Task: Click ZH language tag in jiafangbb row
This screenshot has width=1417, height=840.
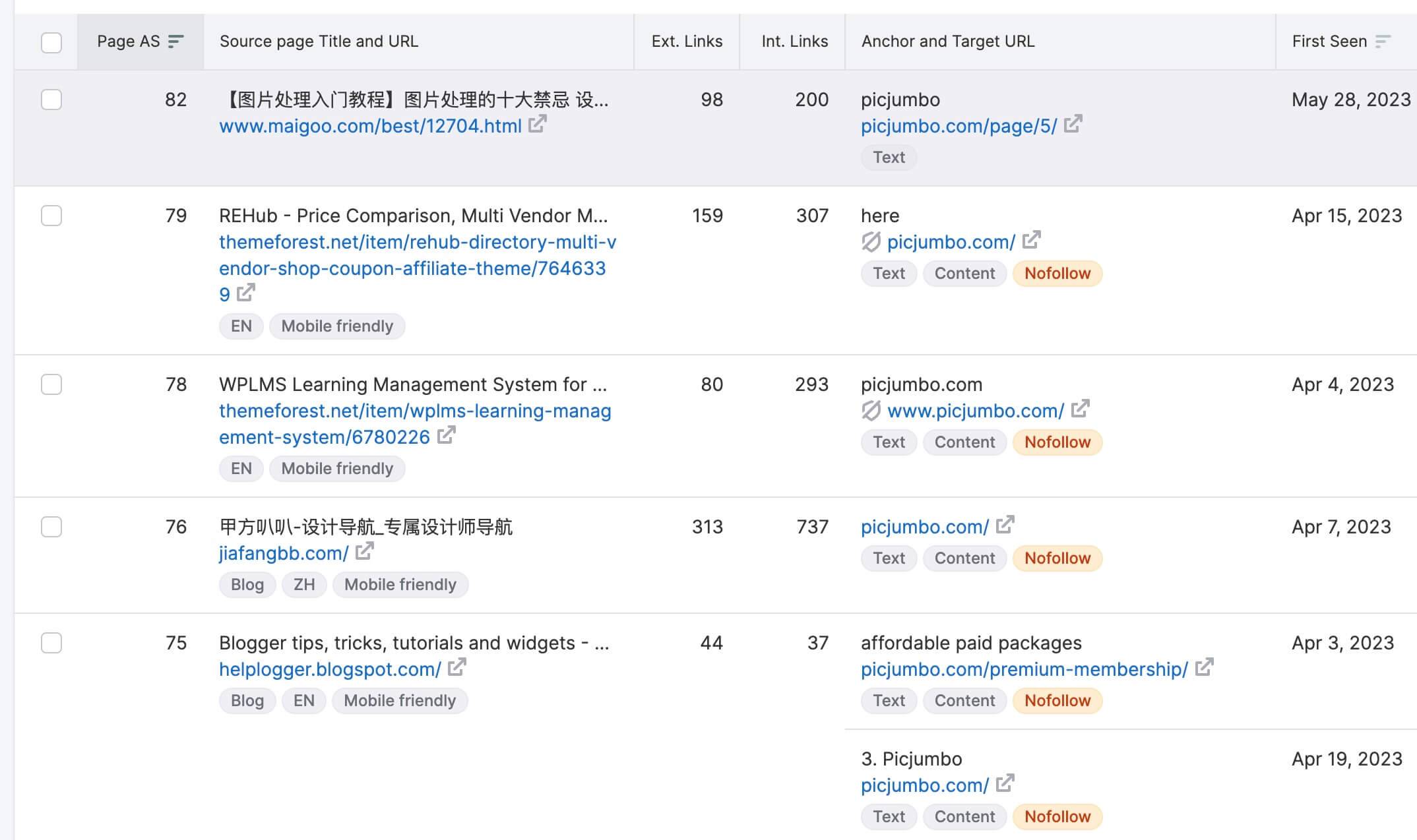Action: click(x=304, y=585)
